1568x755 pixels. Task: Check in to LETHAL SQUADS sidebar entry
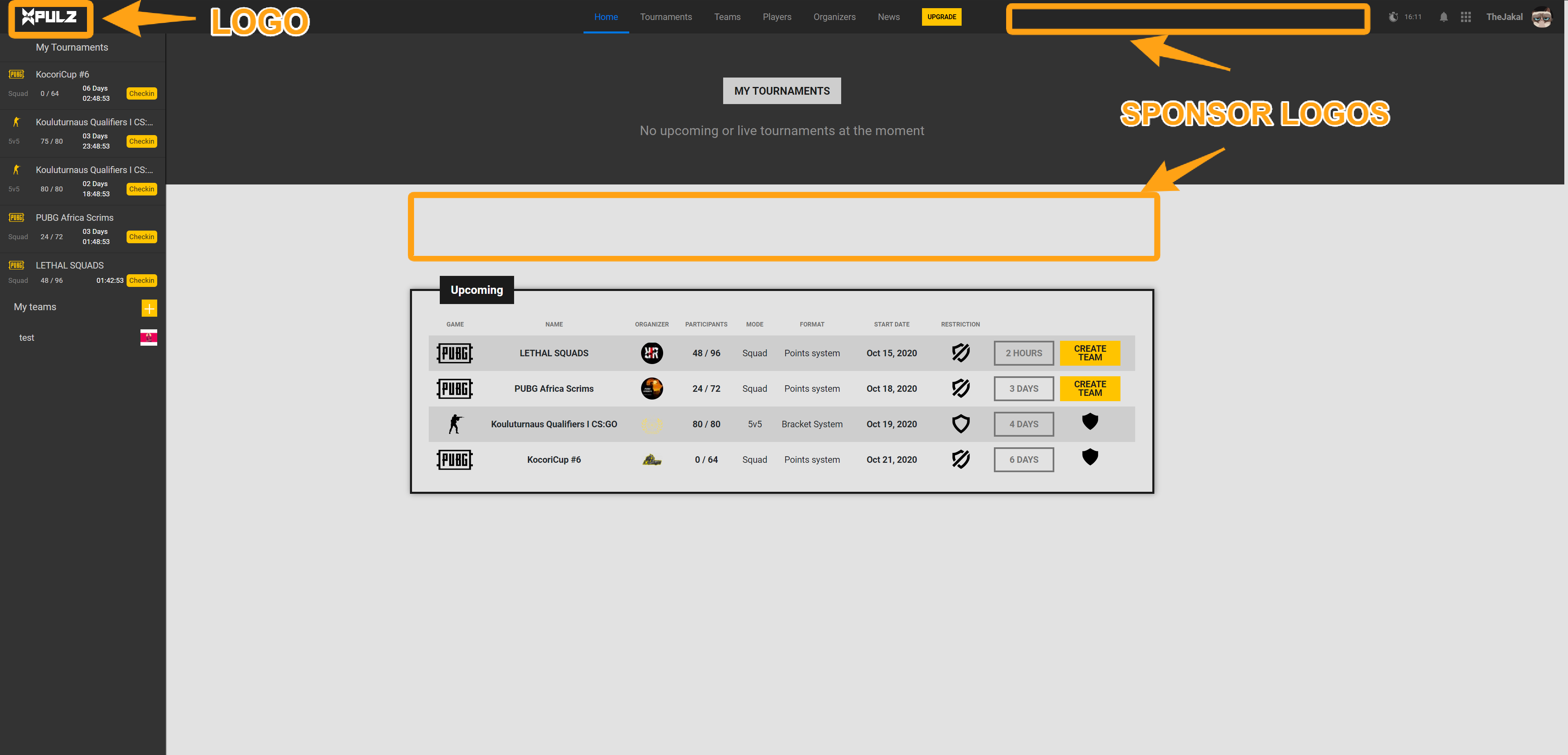tap(141, 280)
